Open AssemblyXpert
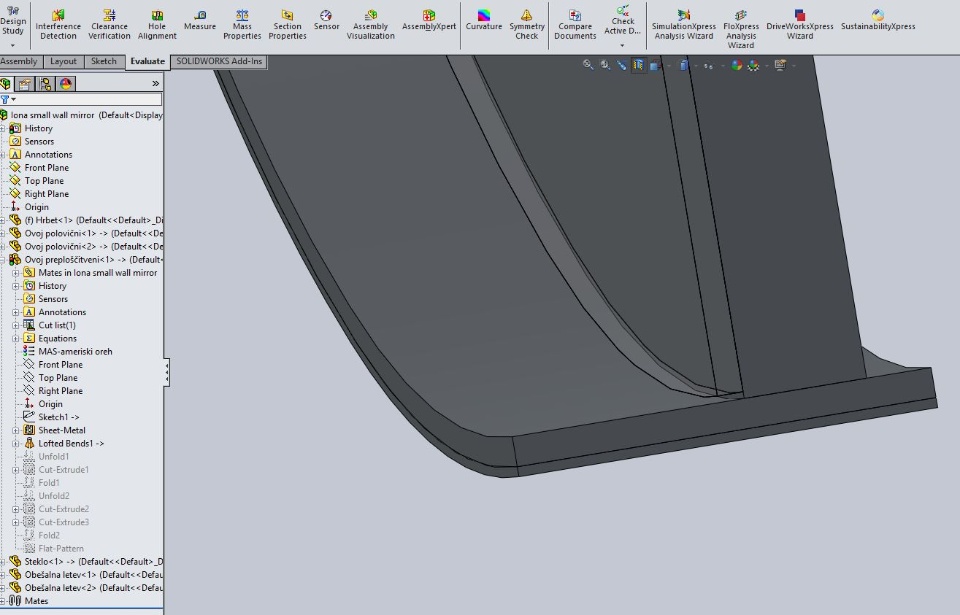Screen dimensions: 960x615 pos(429,20)
